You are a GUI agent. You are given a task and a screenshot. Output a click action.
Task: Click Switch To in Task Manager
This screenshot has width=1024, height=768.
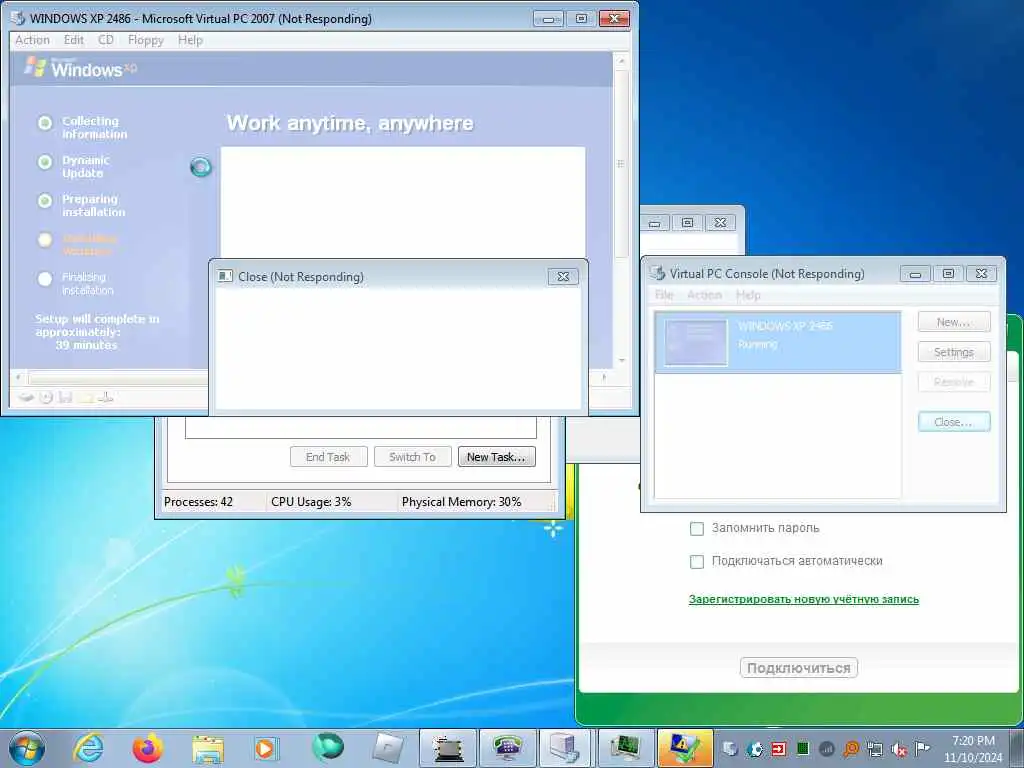pyautogui.click(x=413, y=457)
